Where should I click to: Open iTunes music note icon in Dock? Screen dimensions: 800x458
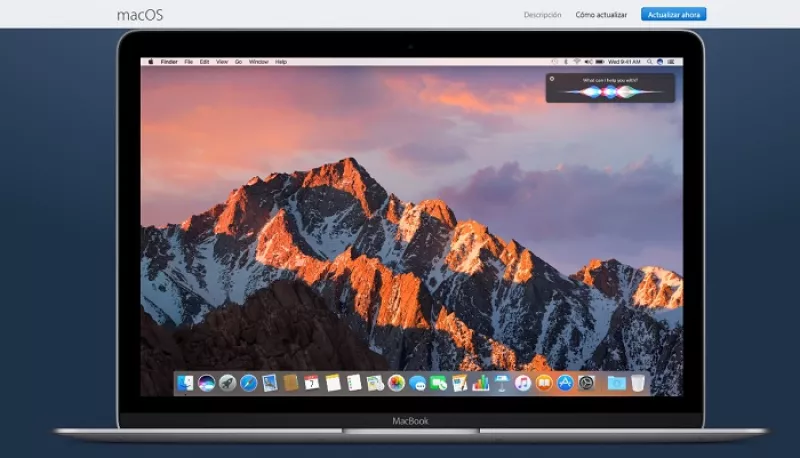(523, 383)
